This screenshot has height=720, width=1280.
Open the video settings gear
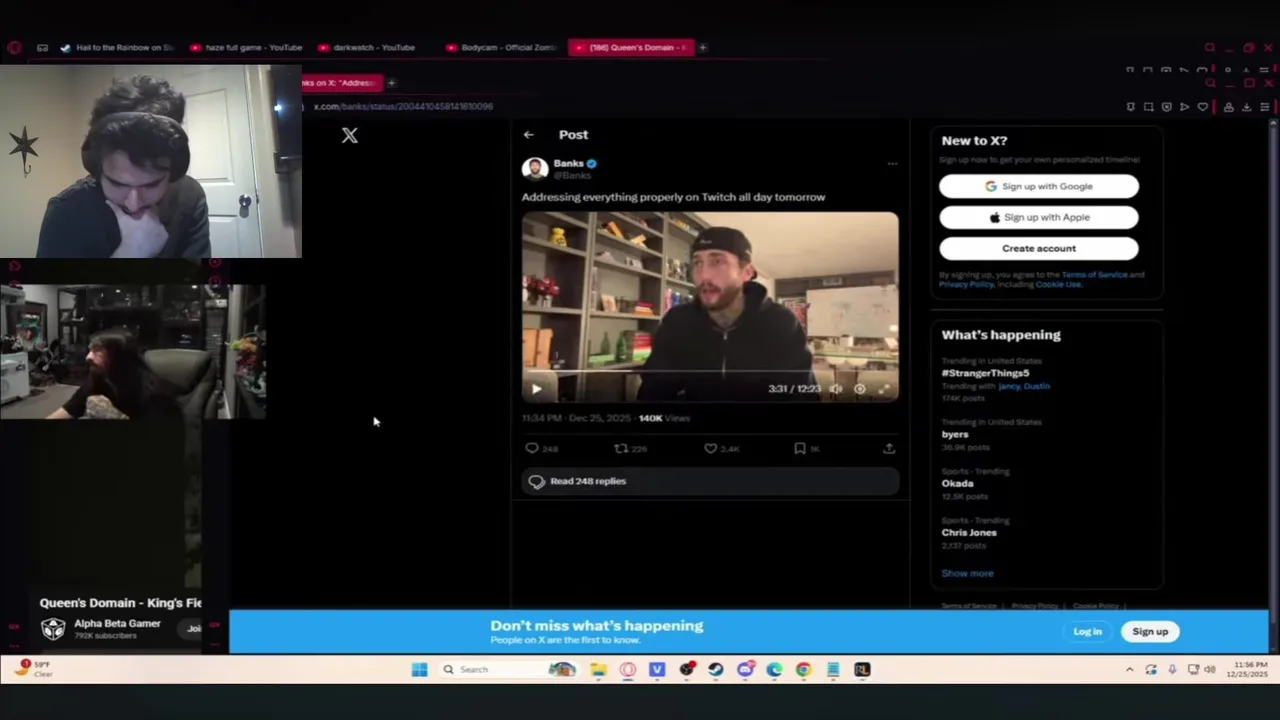[859, 389]
